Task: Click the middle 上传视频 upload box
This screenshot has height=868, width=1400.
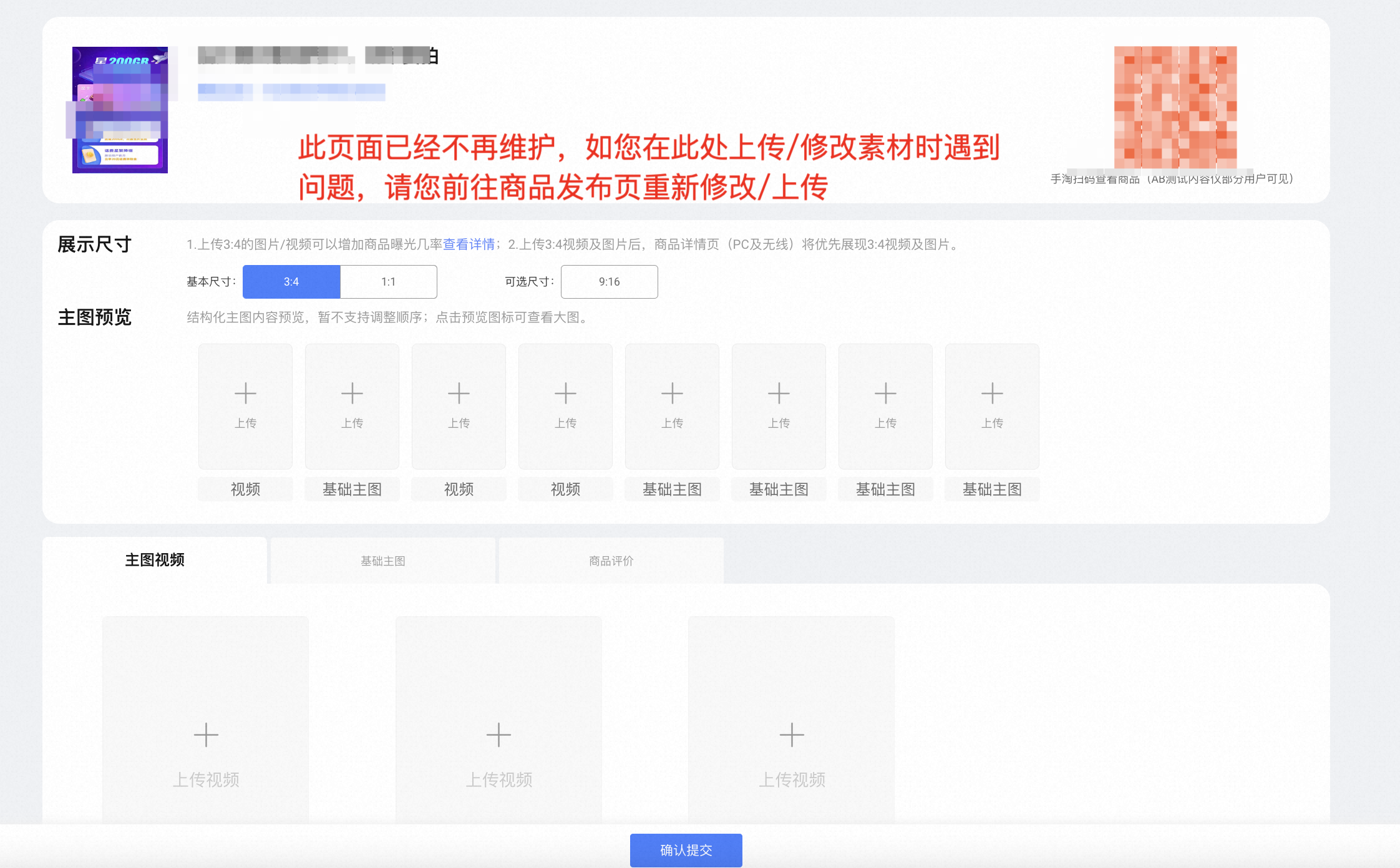Action: click(x=498, y=720)
